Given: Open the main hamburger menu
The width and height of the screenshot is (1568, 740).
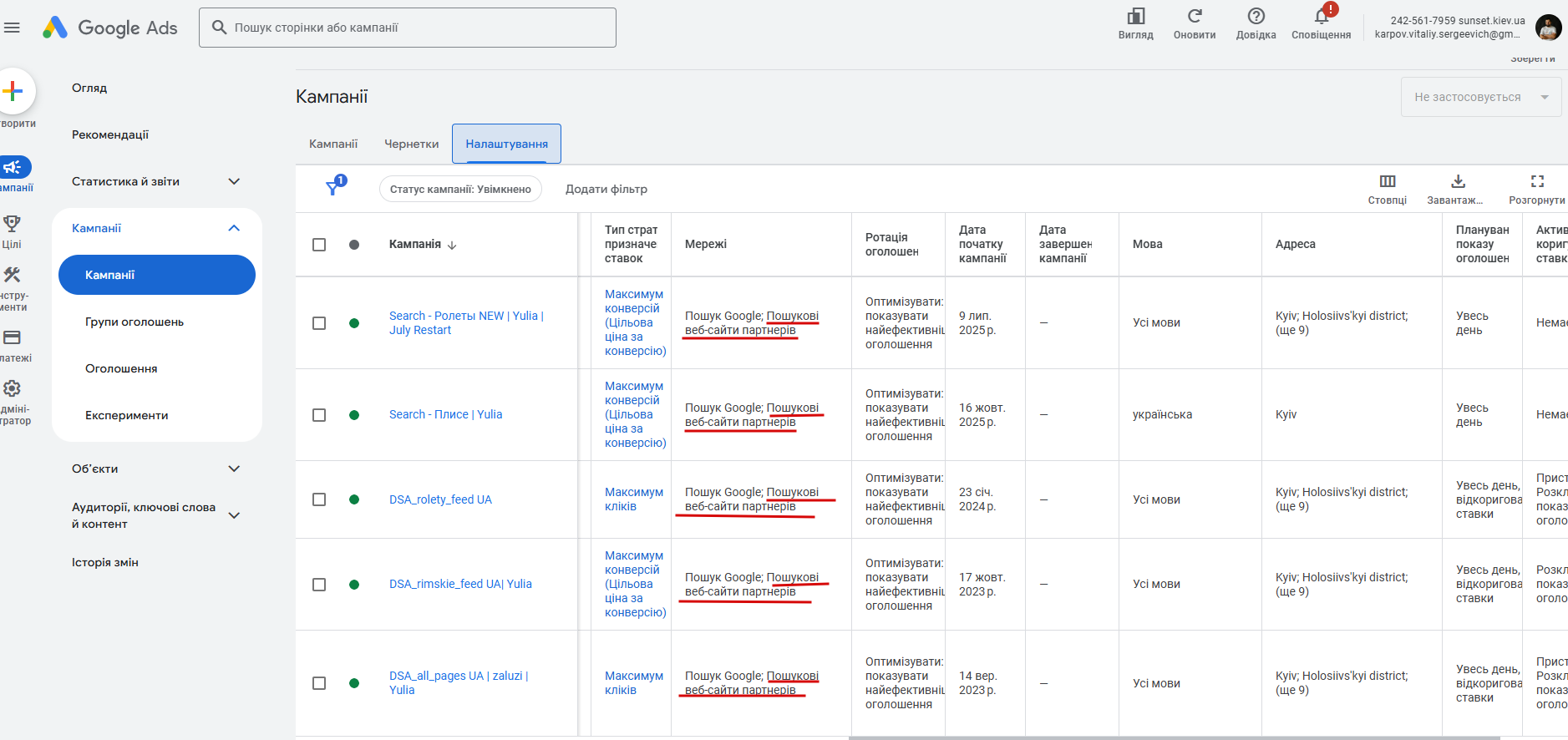Looking at the screenshot, I should point(12,28).
